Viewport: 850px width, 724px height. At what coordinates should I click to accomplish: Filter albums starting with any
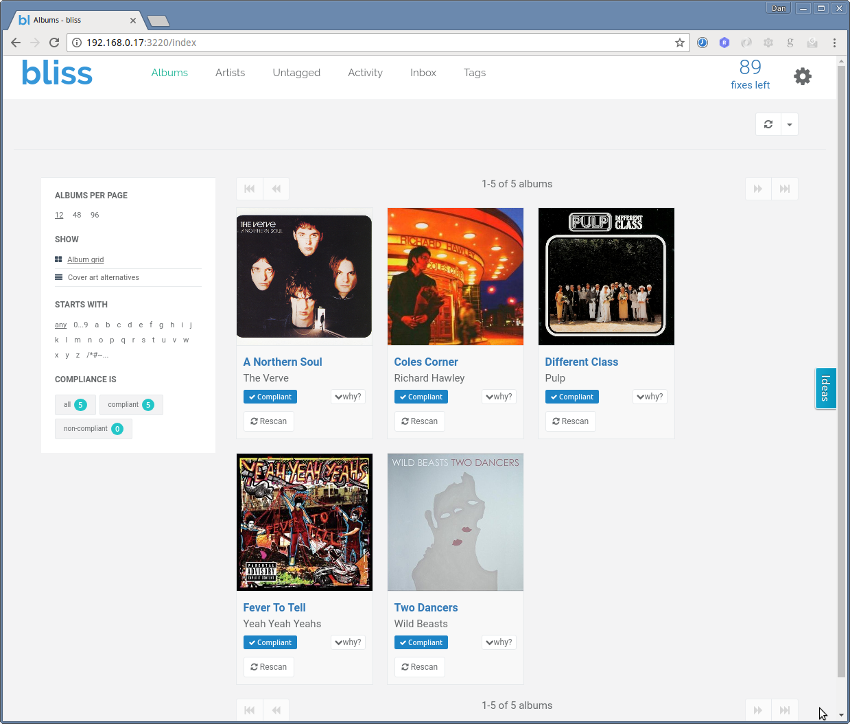click(61, 325)
